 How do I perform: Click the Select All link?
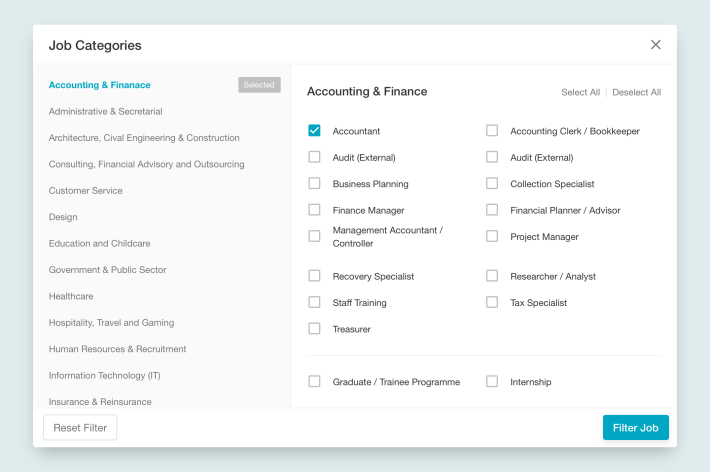point(580,92)
